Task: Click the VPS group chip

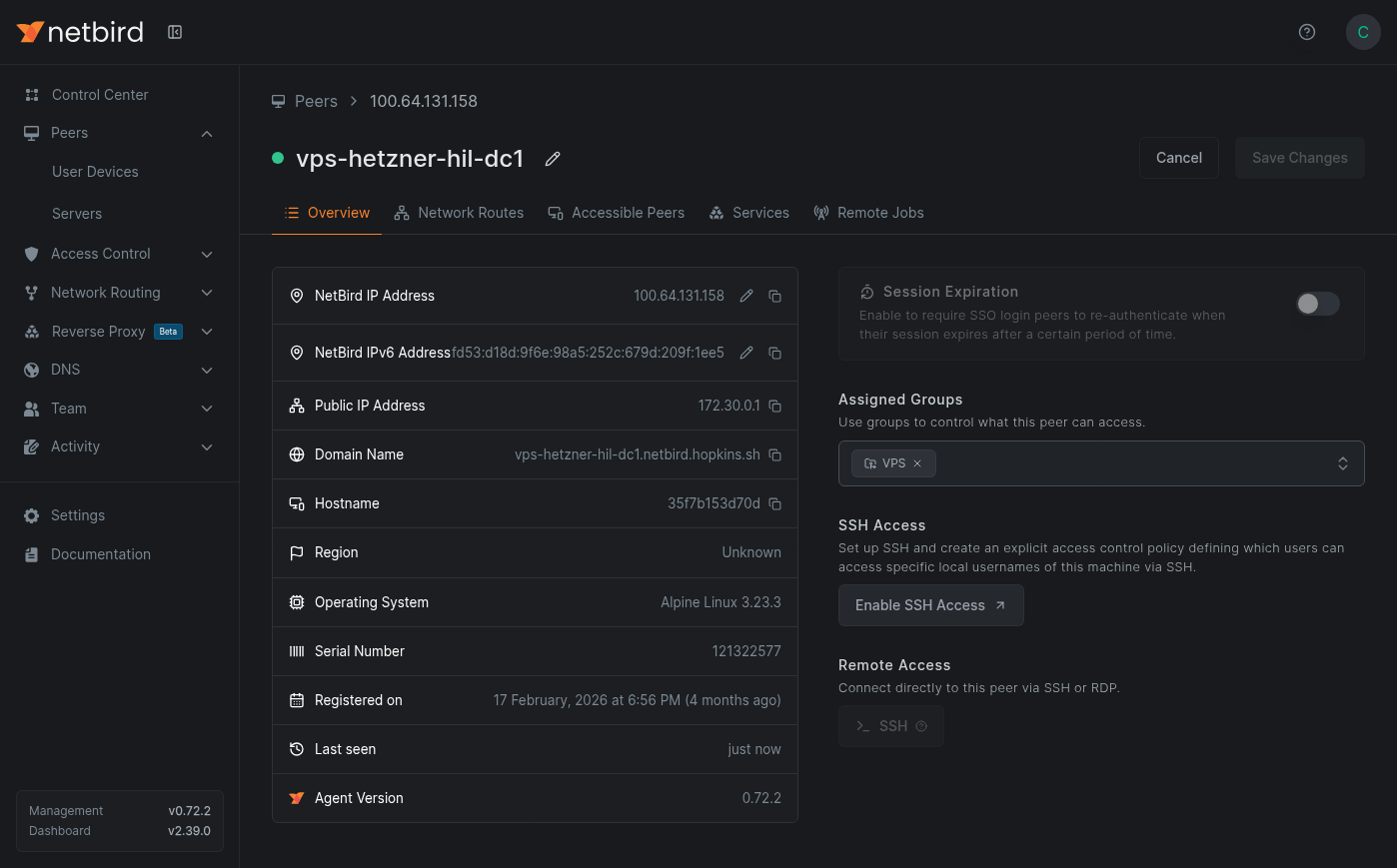Action: coord(894,463)
